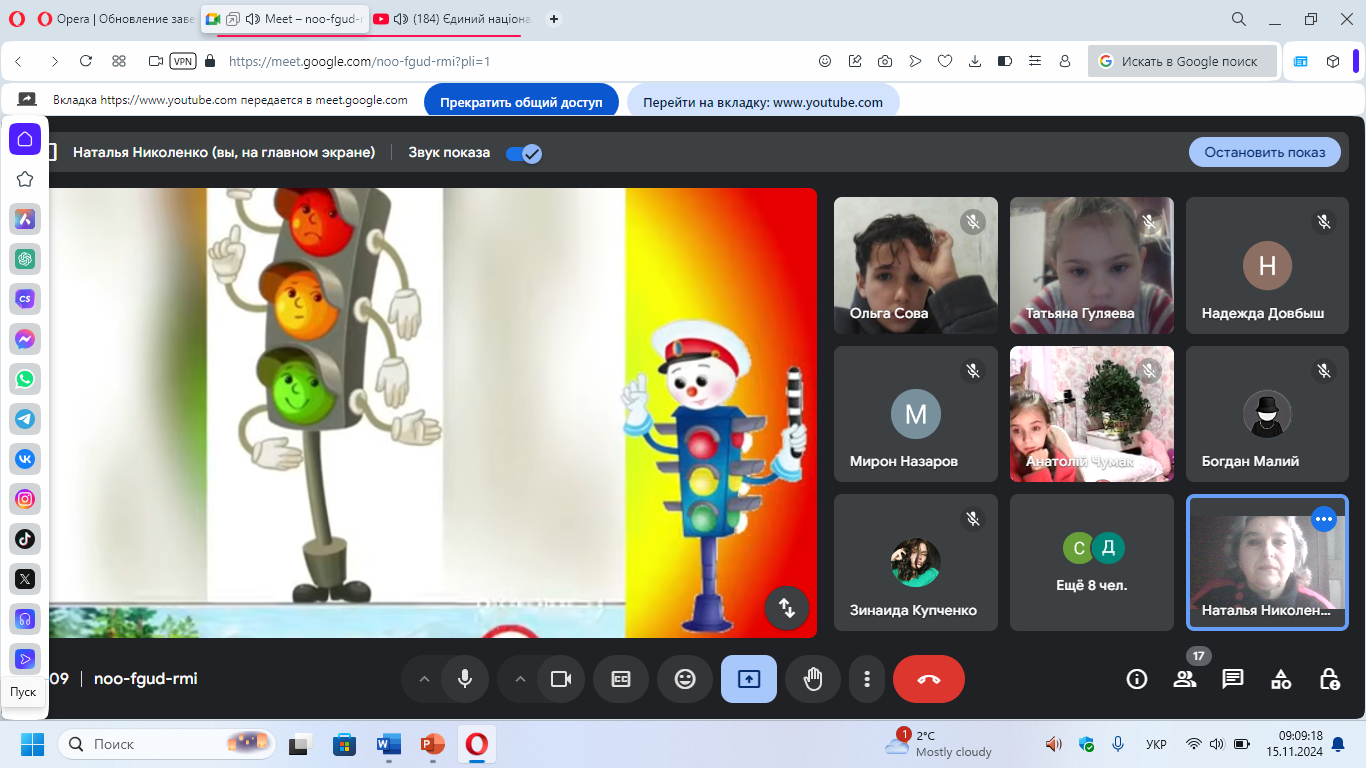Open ChatGPT in Opera sidebar
Viewport: 1366px width, 768px height.
pyautogui.click(x=25, y=259)
